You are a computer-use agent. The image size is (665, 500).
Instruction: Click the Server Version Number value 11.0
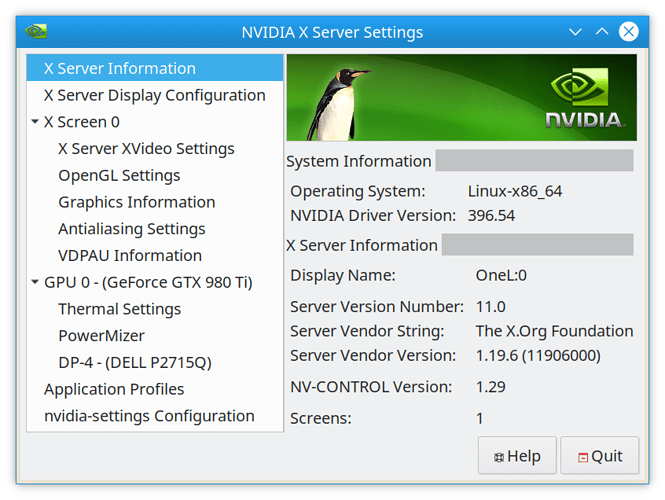[x=490, y=307]
